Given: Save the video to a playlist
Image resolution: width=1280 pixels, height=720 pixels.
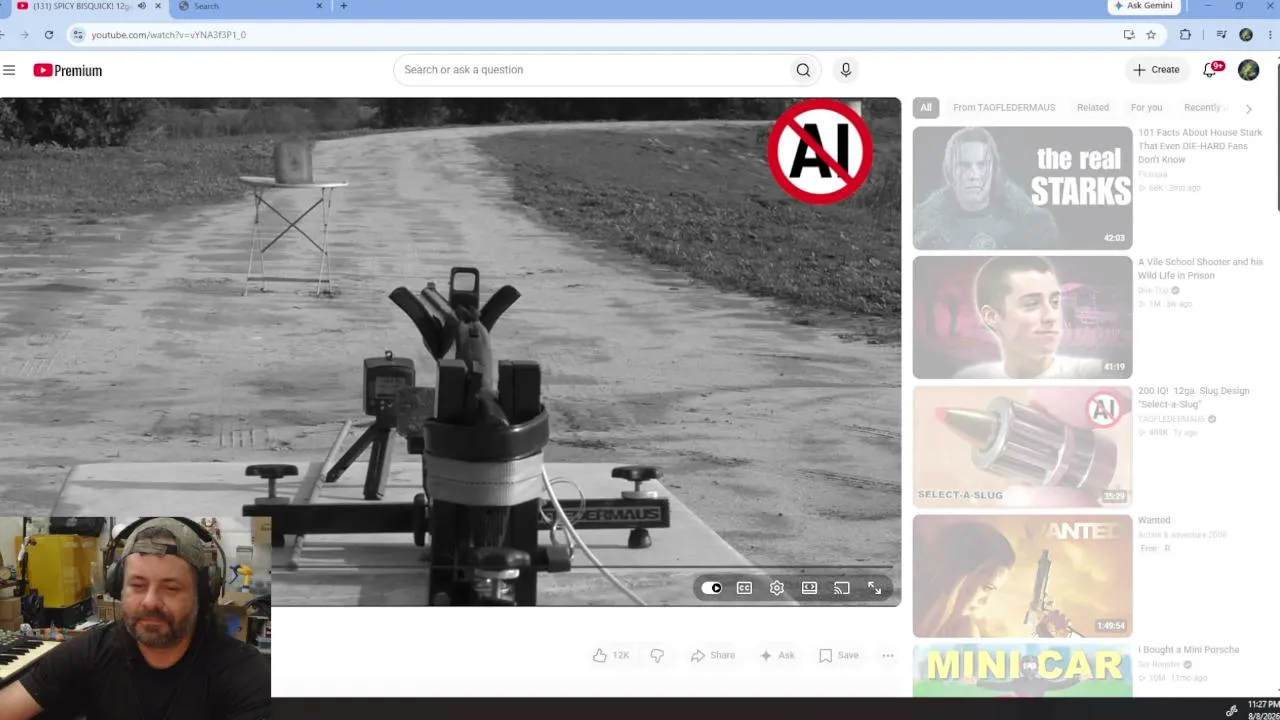Looking at the screenshot, I should 839,655.
